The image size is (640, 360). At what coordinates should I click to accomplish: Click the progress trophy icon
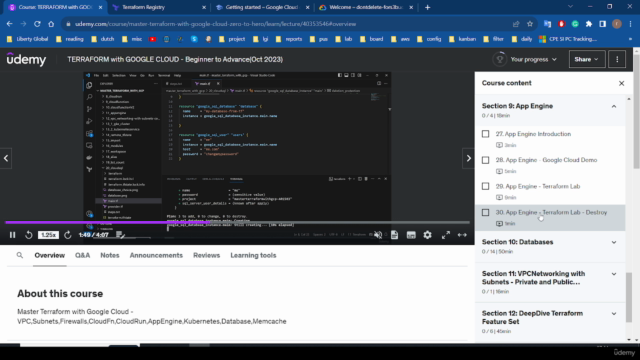(x=499, y=60)
